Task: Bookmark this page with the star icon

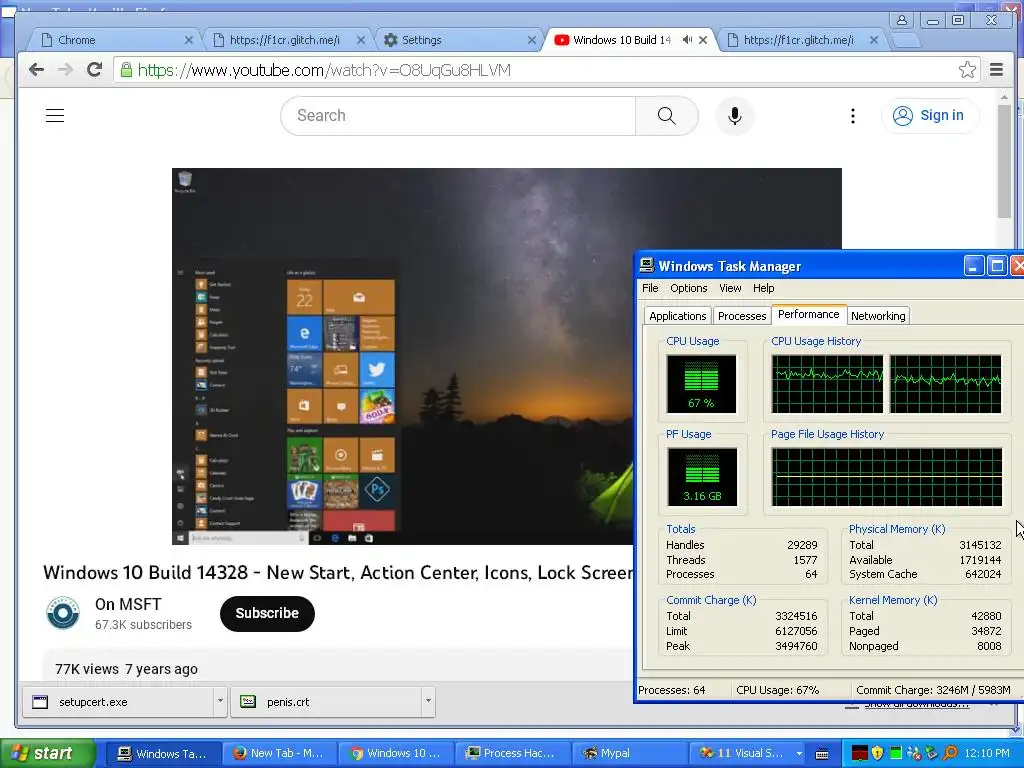Action: (x=967, y=70)
